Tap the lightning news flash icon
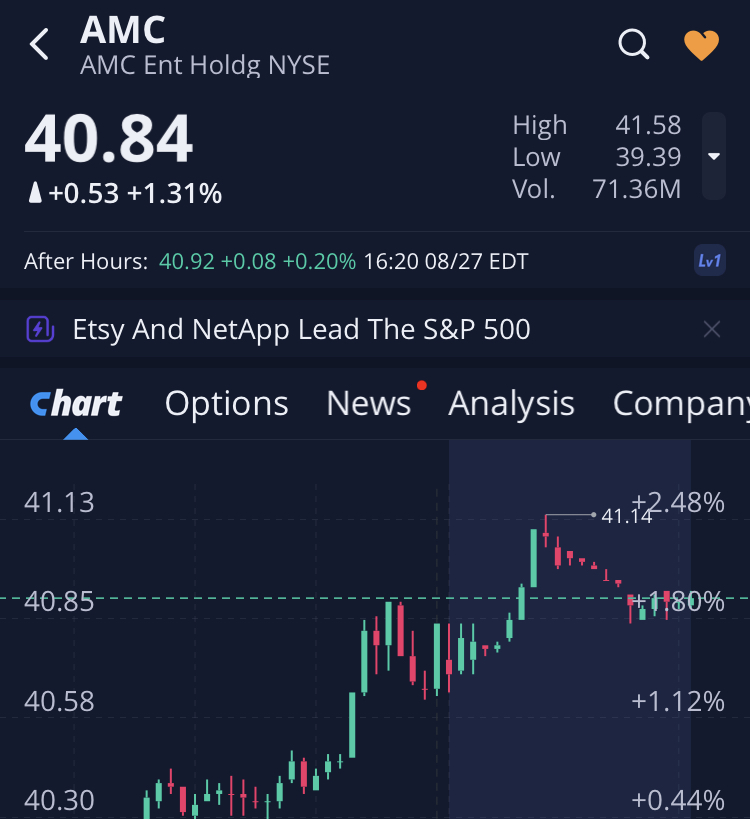The height and width of the screenshot is (819, 750). (x=40, y=329)
